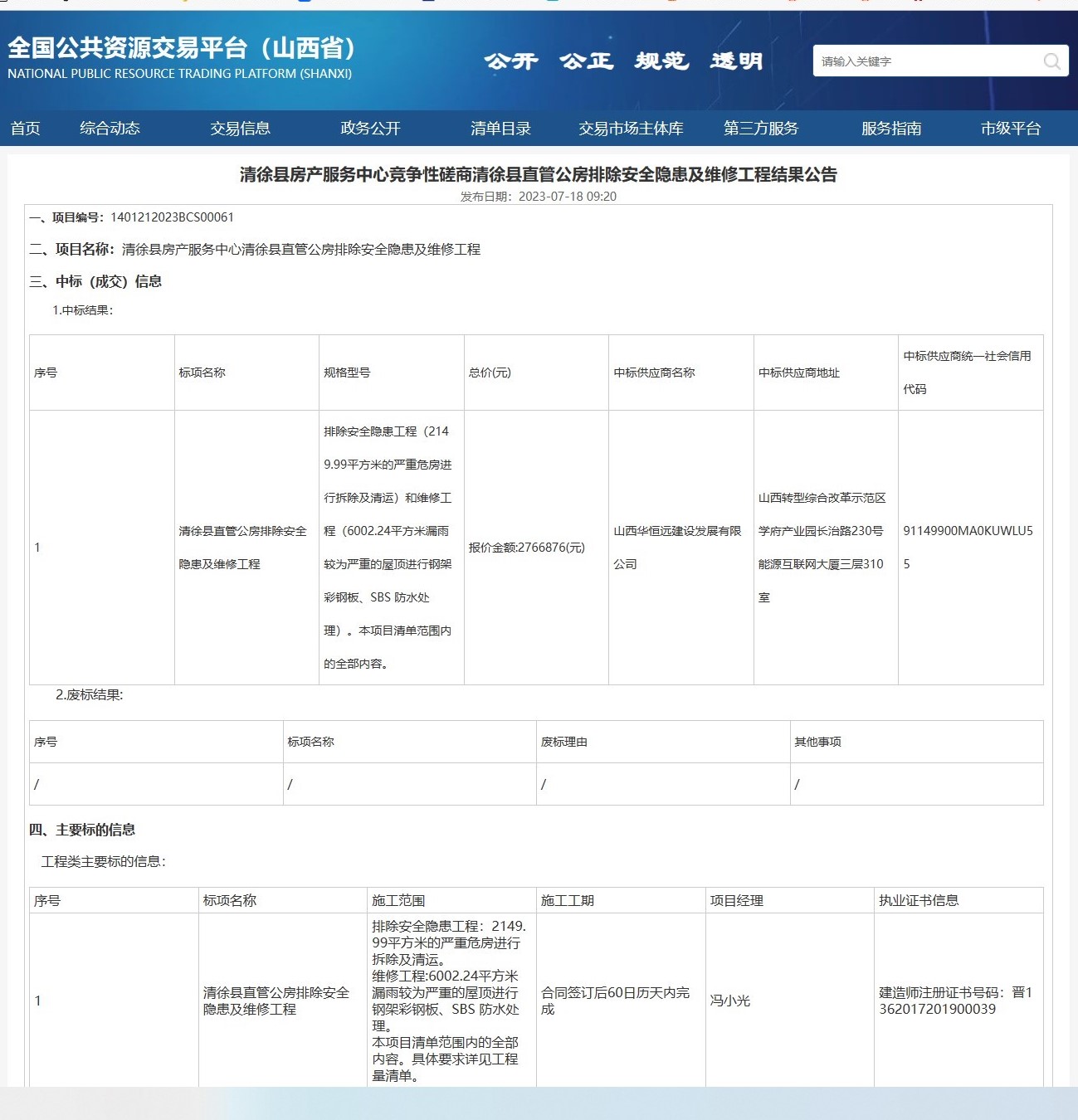Viewport: 1078px width, 1120px height.
Task: Go to the 综合动态 navigation item
Action: [110, 129]
